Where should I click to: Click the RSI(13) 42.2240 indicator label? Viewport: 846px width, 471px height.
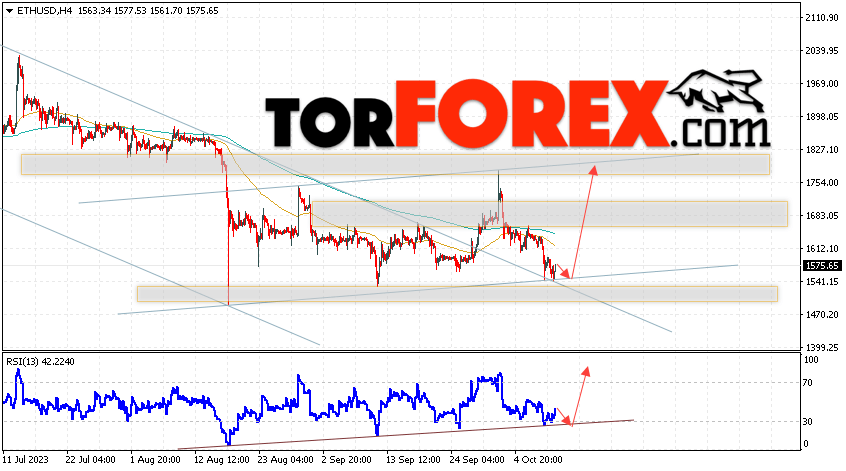pyautogui.click(x=40, y=361)
